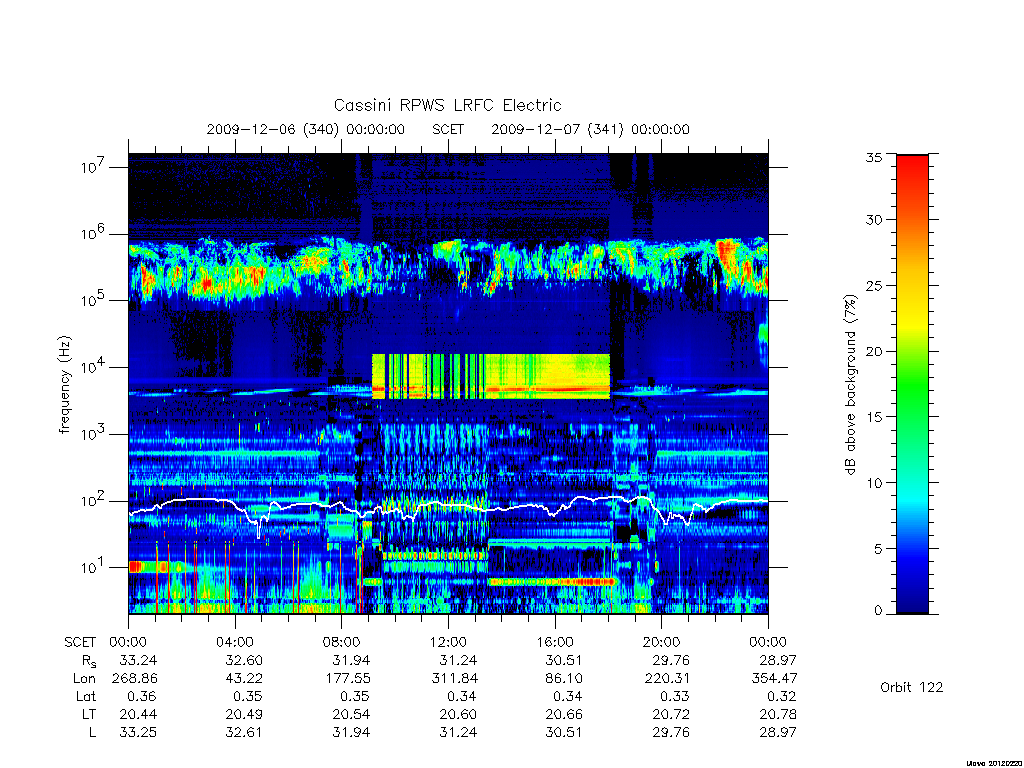Click the Lat value 0.33
The image size is (1024, 768).
[x=675, y=696]
